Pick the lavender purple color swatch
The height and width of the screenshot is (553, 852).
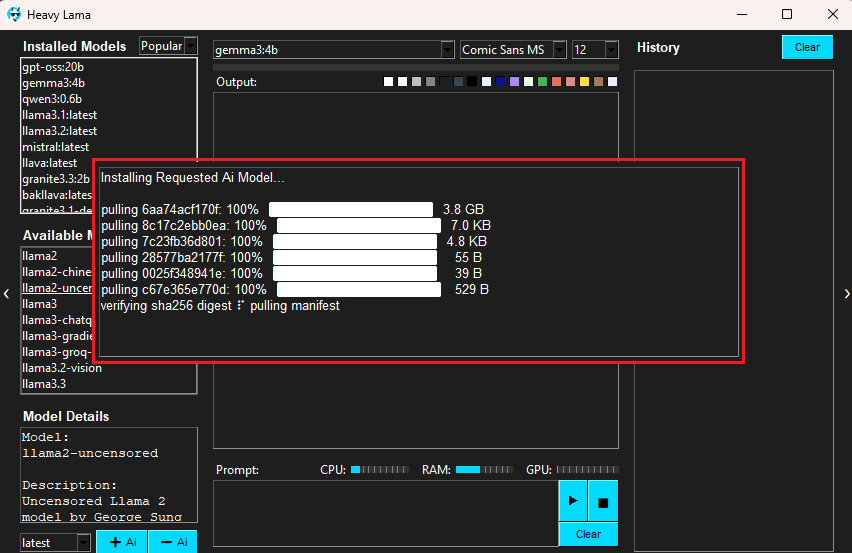[x=515, y=81]
